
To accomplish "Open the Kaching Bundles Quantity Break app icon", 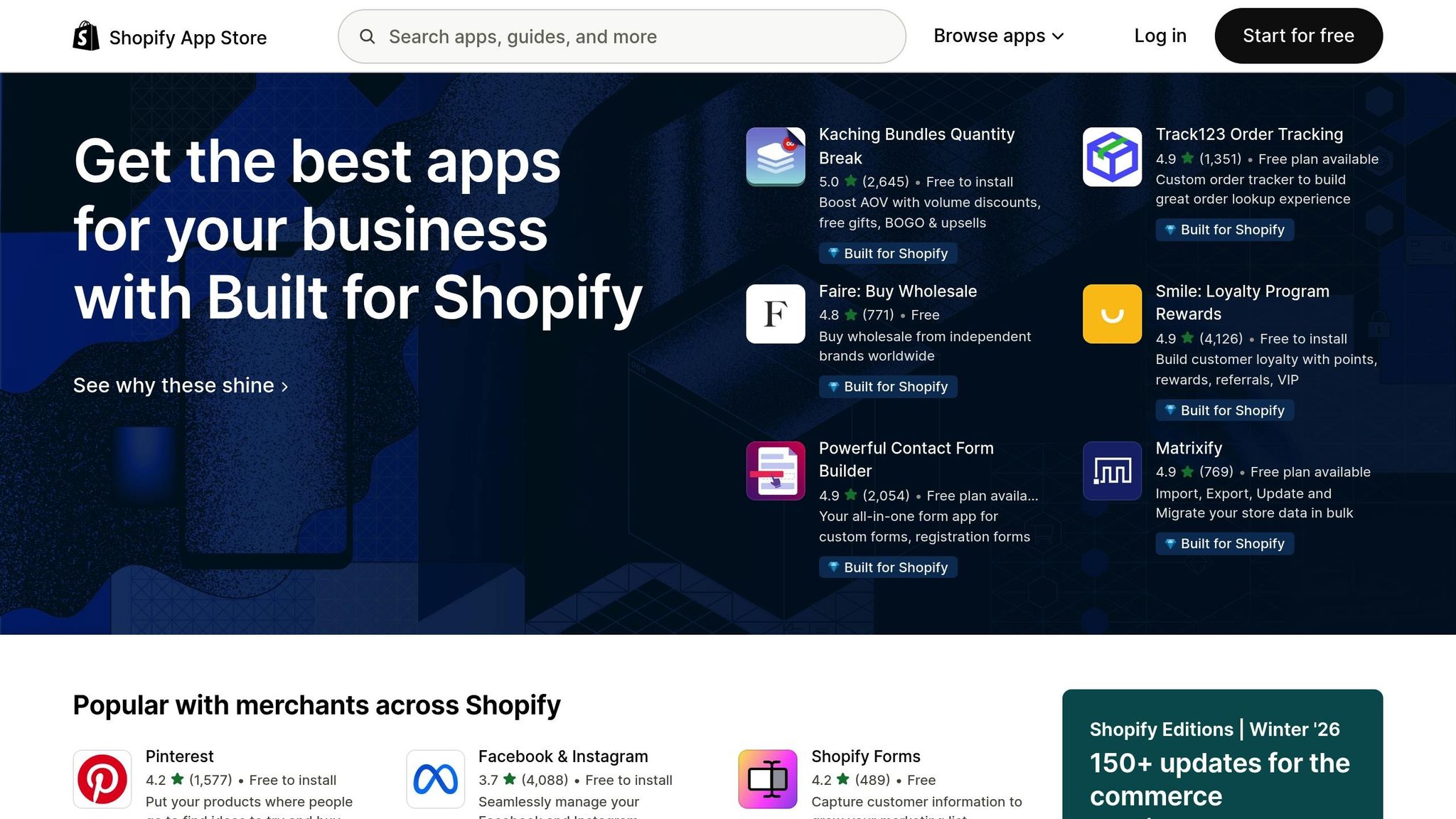I will (x=775, y=156).
